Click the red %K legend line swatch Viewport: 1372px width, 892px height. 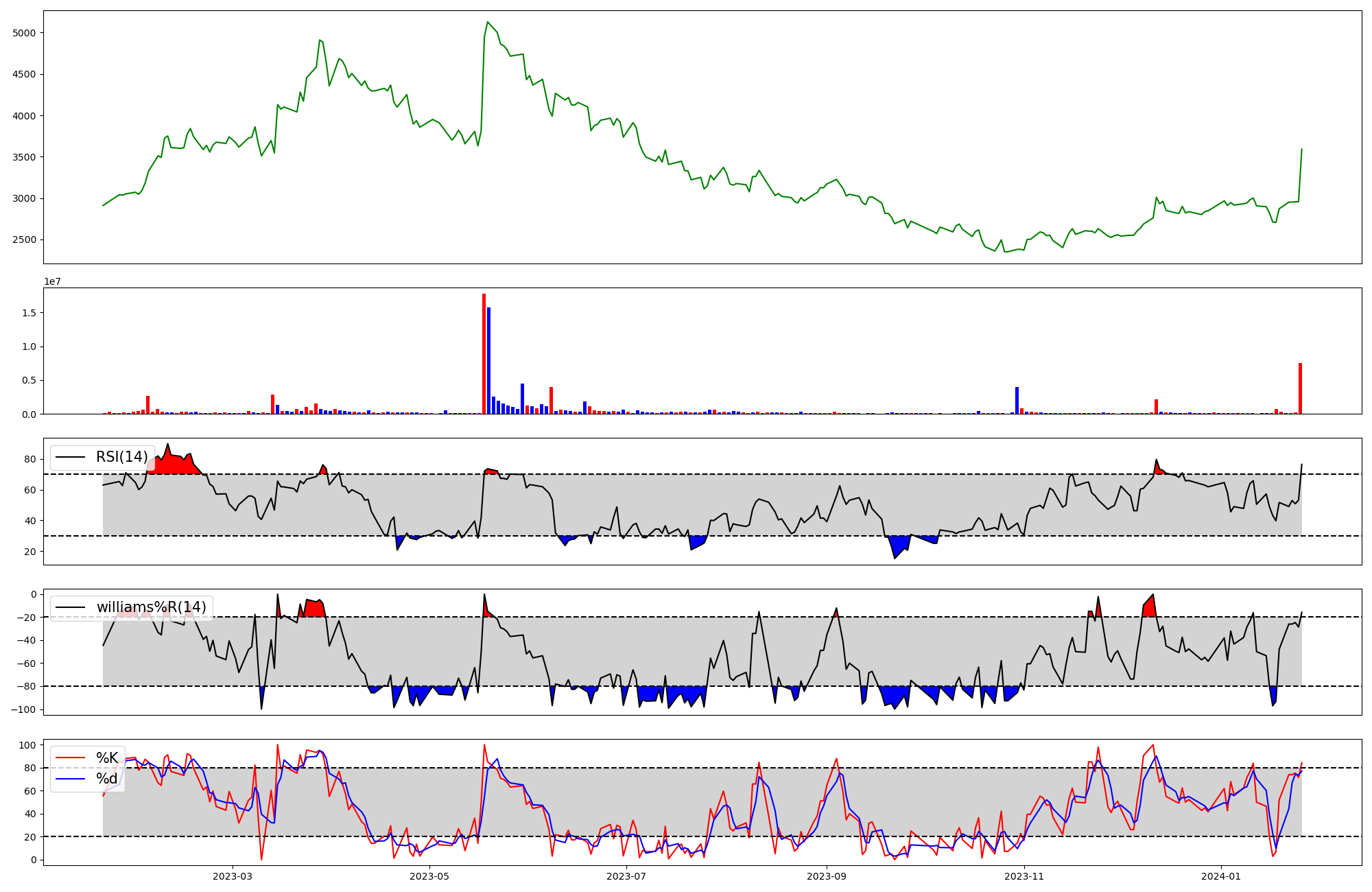pyautogui.click(x=70, y=758)
